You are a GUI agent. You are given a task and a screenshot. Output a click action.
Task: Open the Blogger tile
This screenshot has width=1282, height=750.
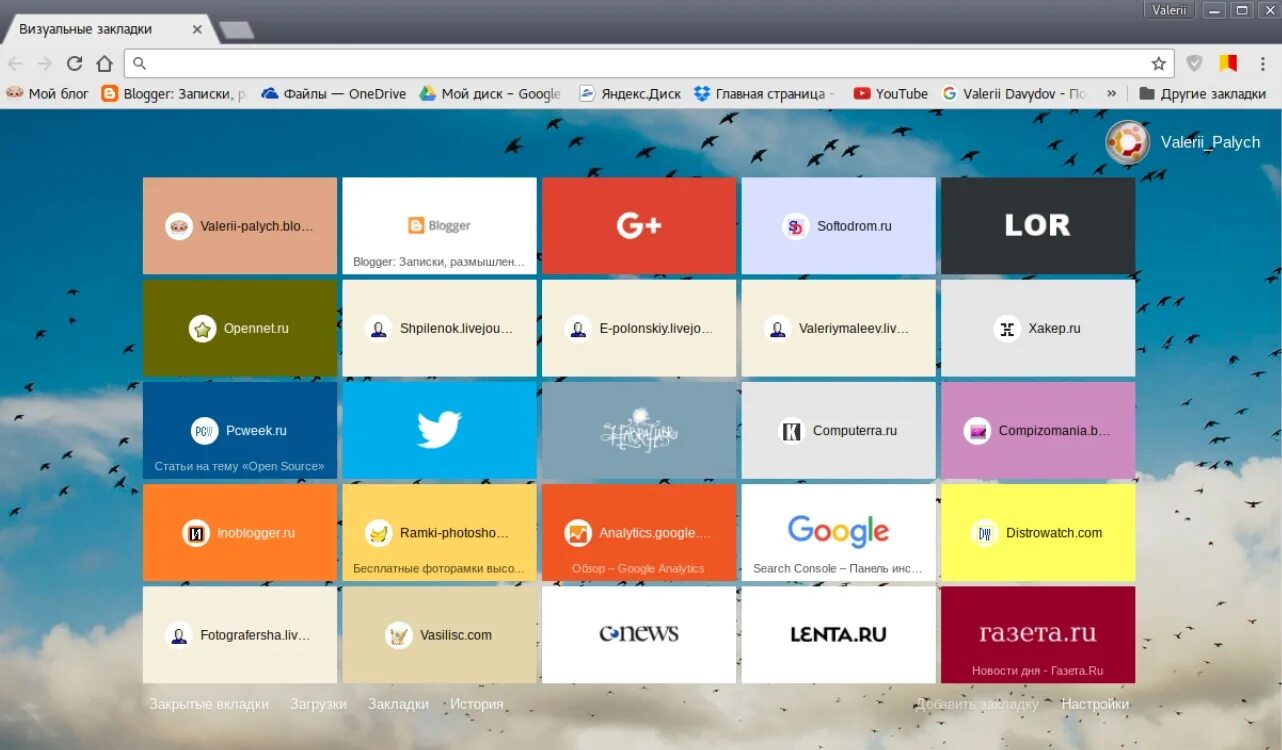[439, 226]
